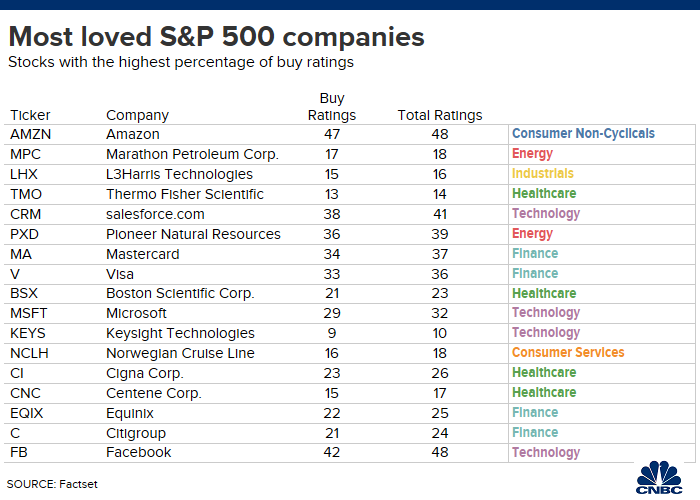This screenshot has width=700, height=500.
Task: Select the Keysight Technologies company name
Action: (180, 333)
